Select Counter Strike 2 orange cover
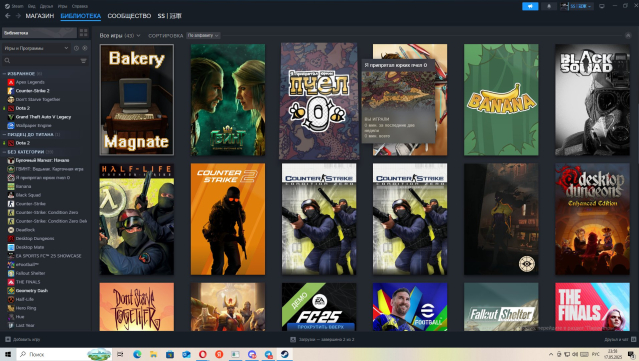This screenshot has width=639, height=361. point(228,219)
